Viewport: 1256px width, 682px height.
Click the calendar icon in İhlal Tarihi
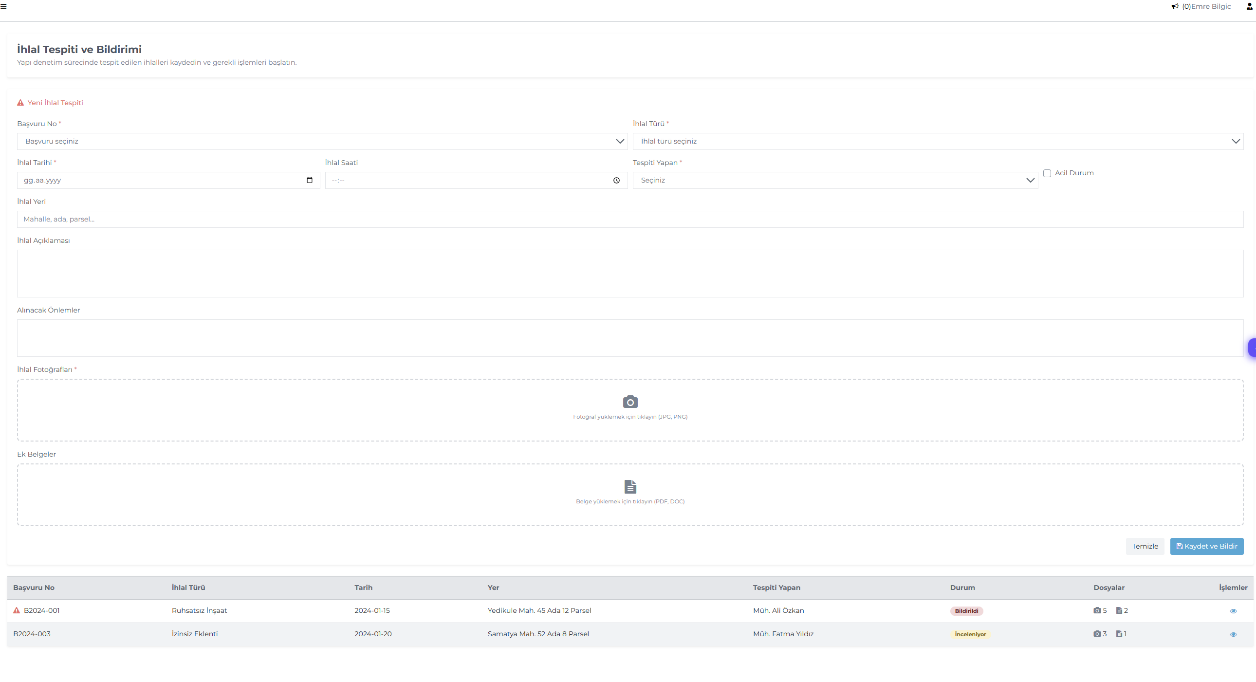[309, 180]
